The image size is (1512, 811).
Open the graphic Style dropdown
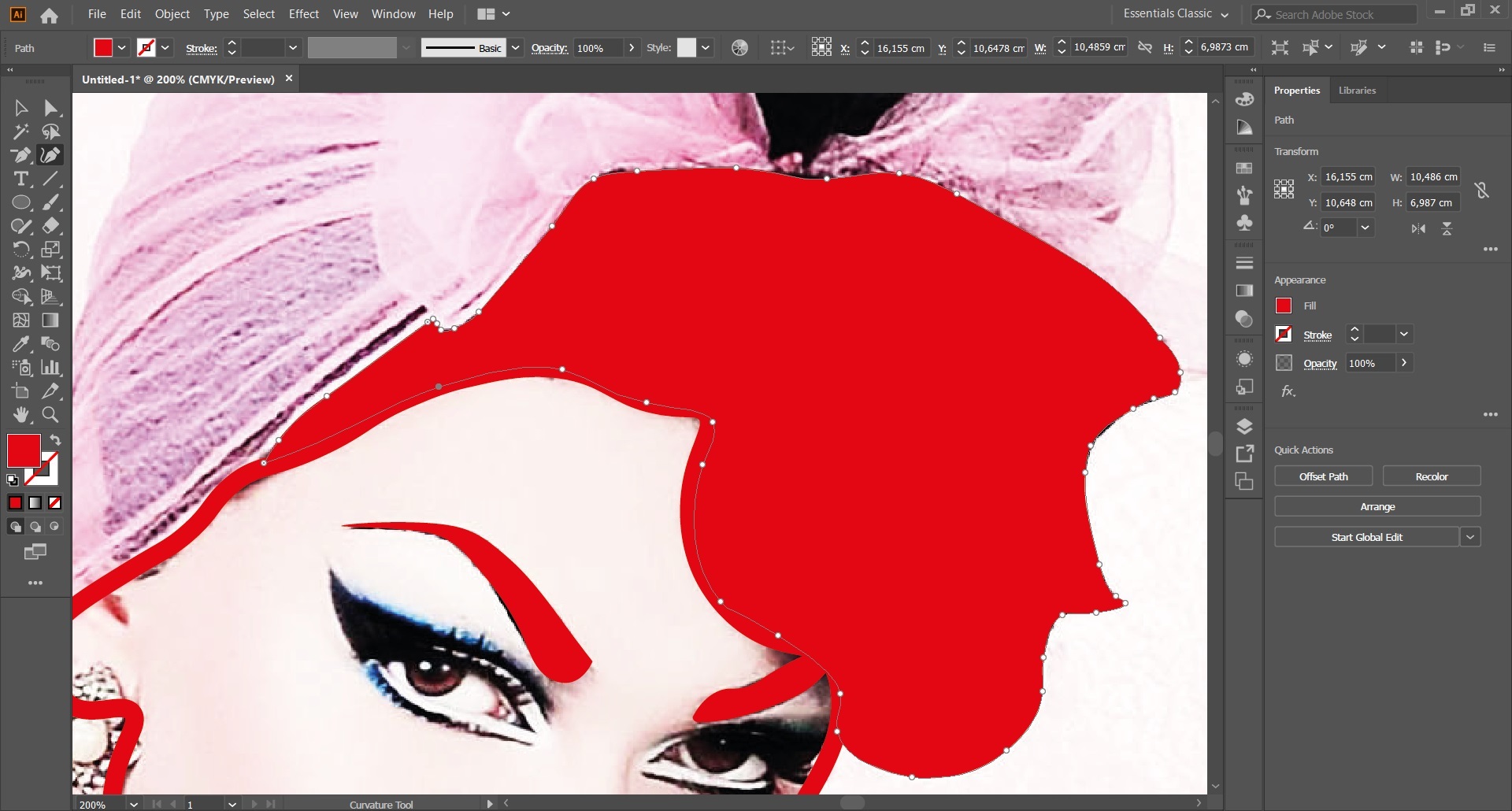click(x=706, y=48)
